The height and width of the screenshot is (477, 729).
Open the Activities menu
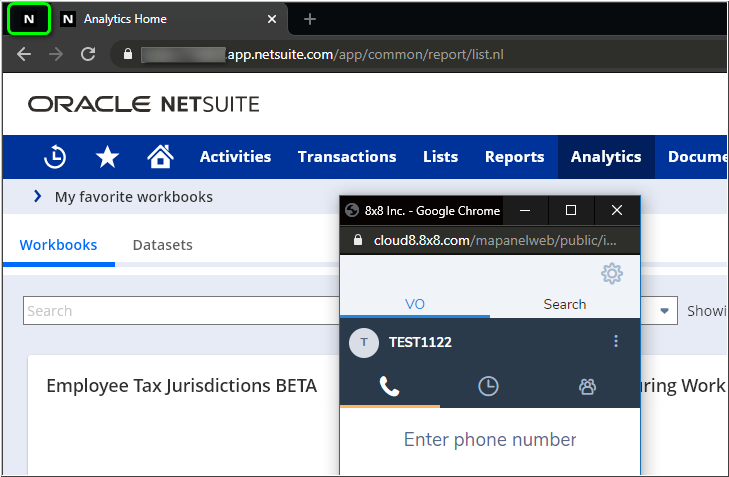tap(235, 157)
